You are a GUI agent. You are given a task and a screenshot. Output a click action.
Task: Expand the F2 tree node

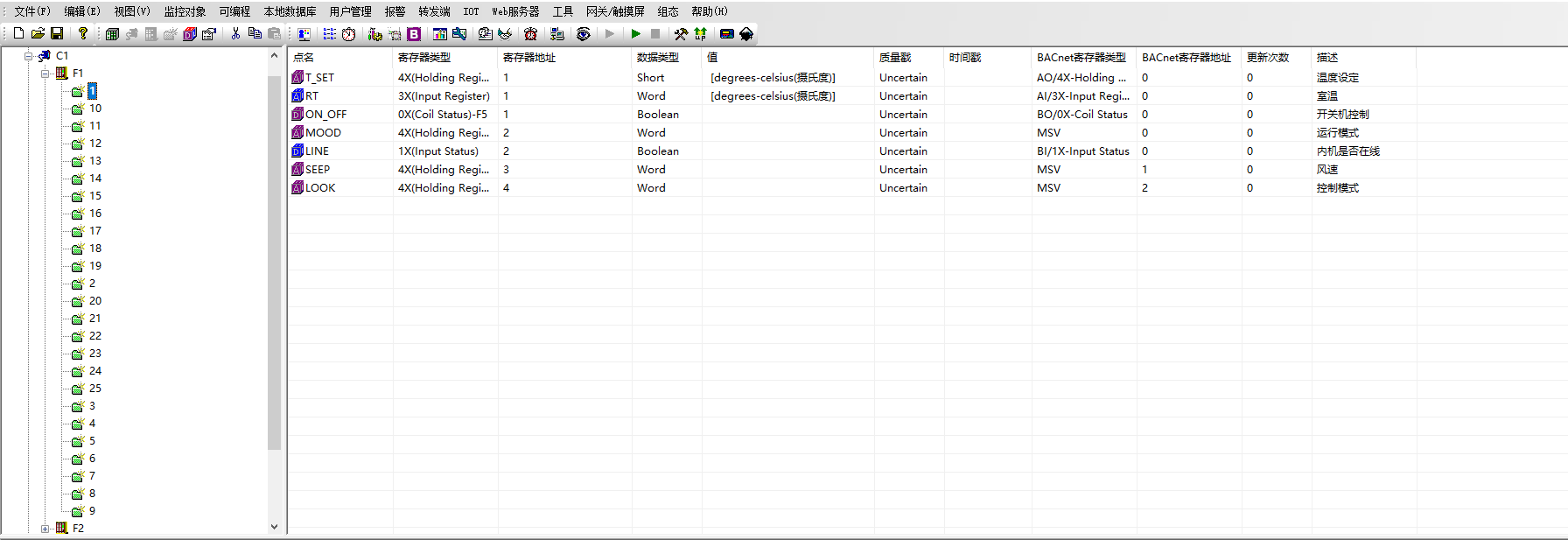pos(45,529)
